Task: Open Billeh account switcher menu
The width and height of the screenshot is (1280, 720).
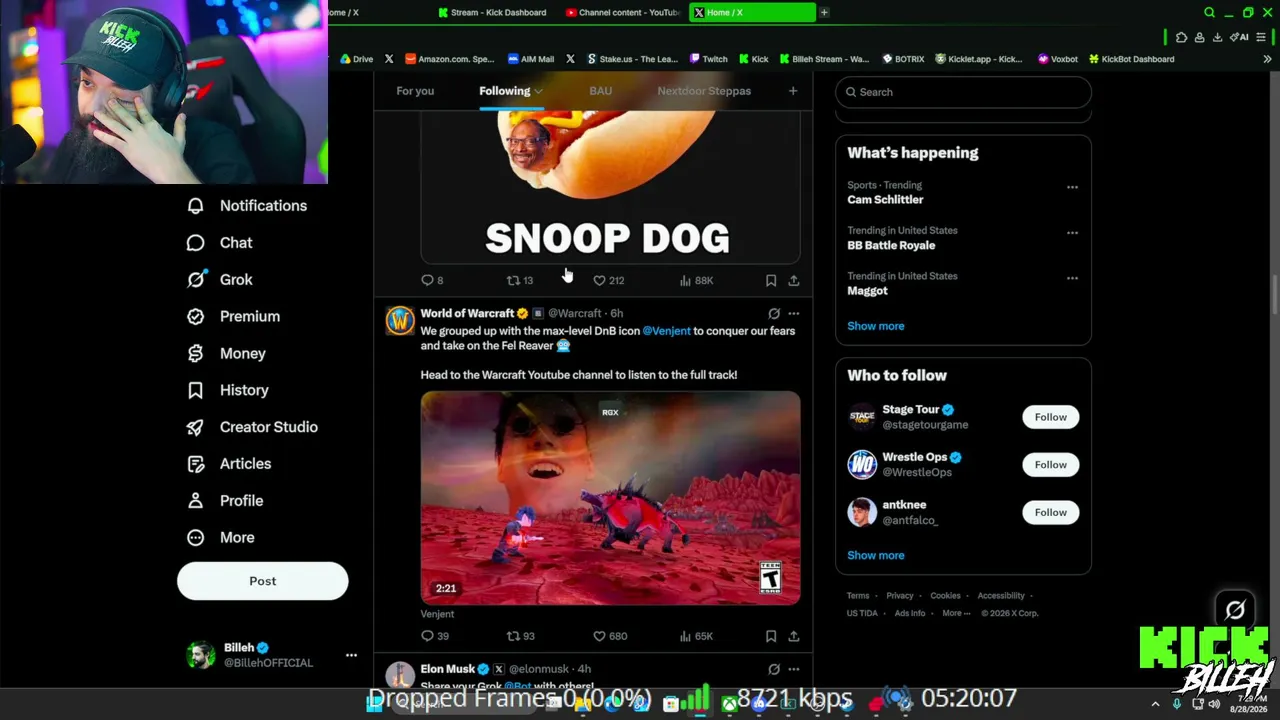Action: (x=351, y=656)
